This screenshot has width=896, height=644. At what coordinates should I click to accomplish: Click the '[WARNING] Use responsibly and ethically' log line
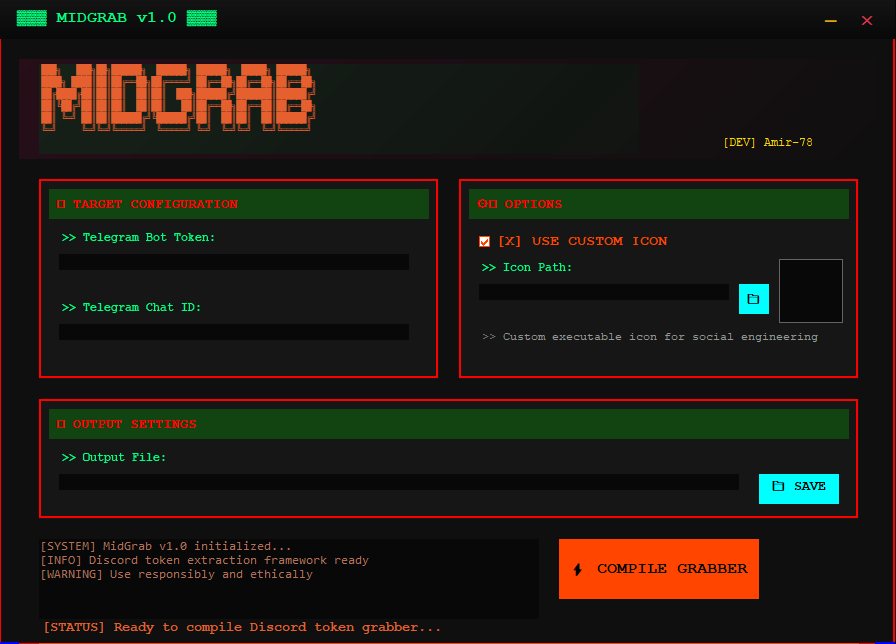177,574
